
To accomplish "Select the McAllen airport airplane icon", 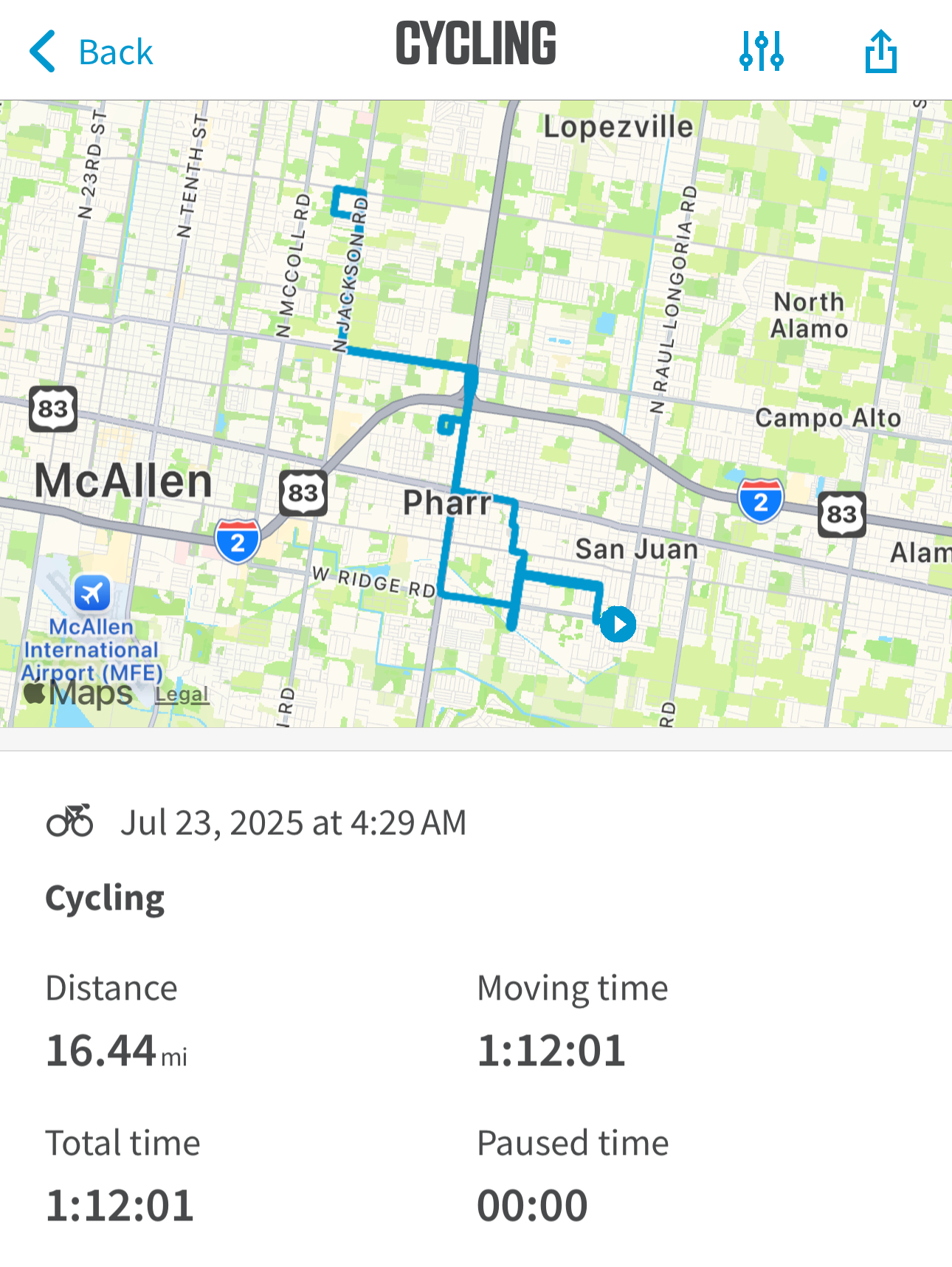I will pyautogui.click(x=92, y=593).
